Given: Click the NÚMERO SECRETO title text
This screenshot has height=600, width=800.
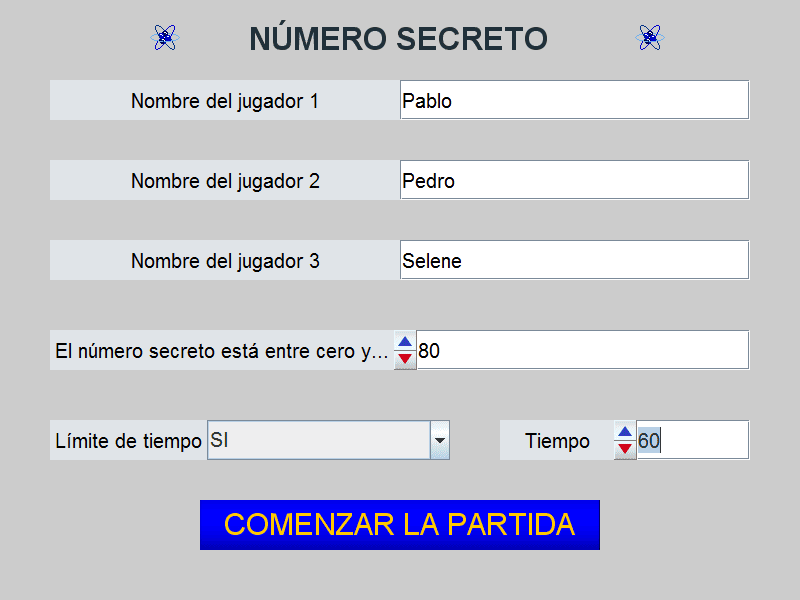Looking at the screenshot, I should [398, 38].
